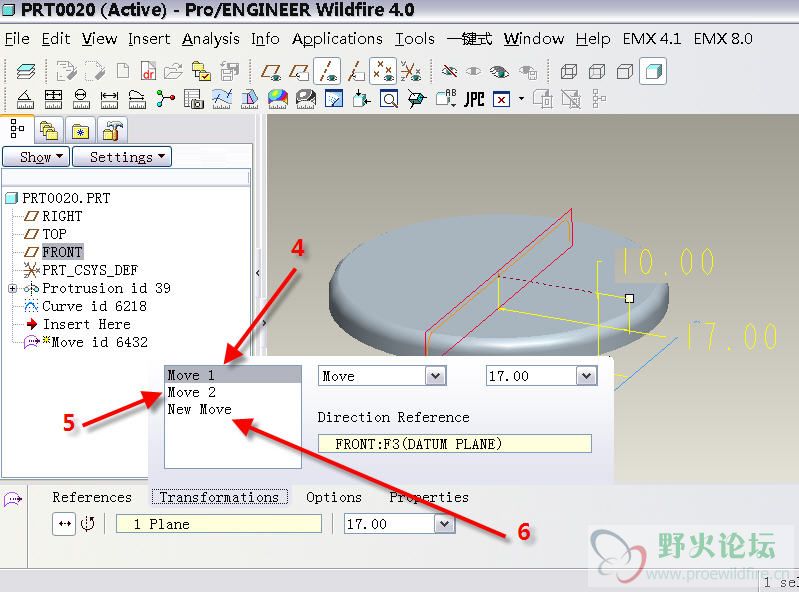The image size is (799, 592).
Task: Click the box with arrows icon
Action: 361,98
